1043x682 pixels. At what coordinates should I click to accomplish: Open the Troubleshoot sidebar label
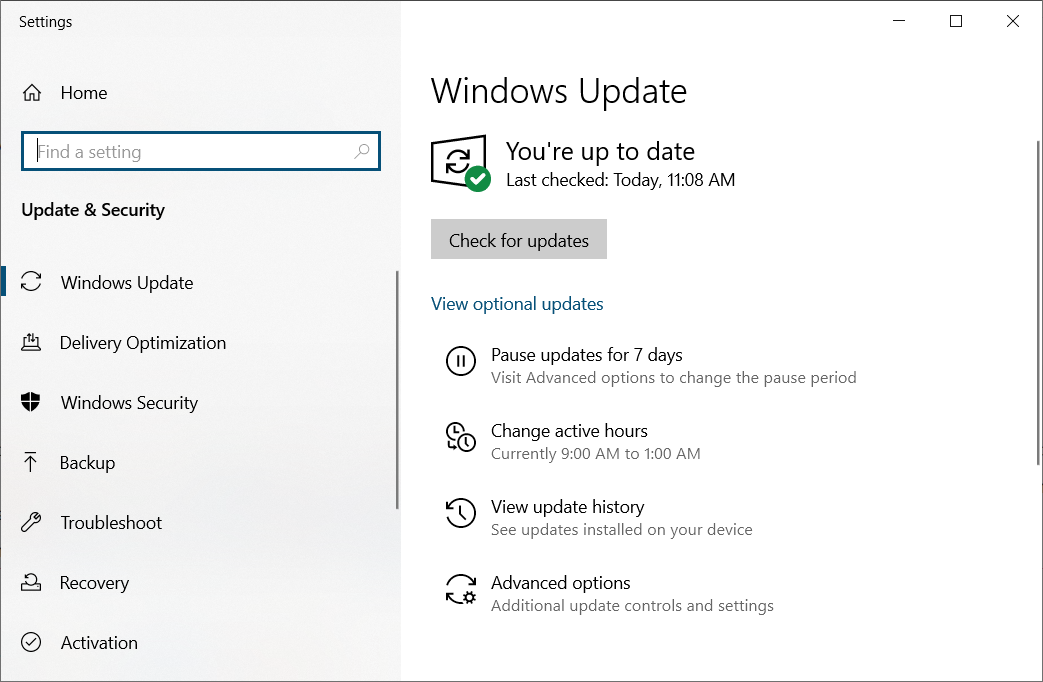(111, 523)
